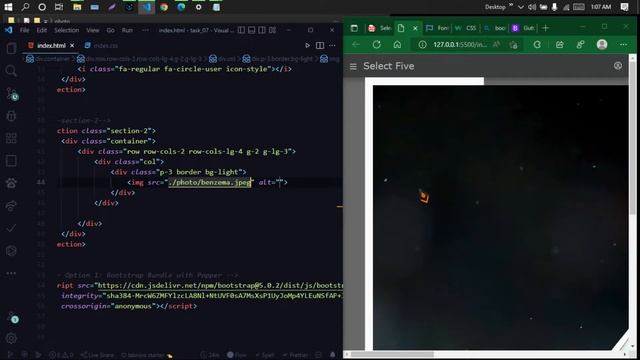Switch to the CSS W3 browser tab

(466, 28)
